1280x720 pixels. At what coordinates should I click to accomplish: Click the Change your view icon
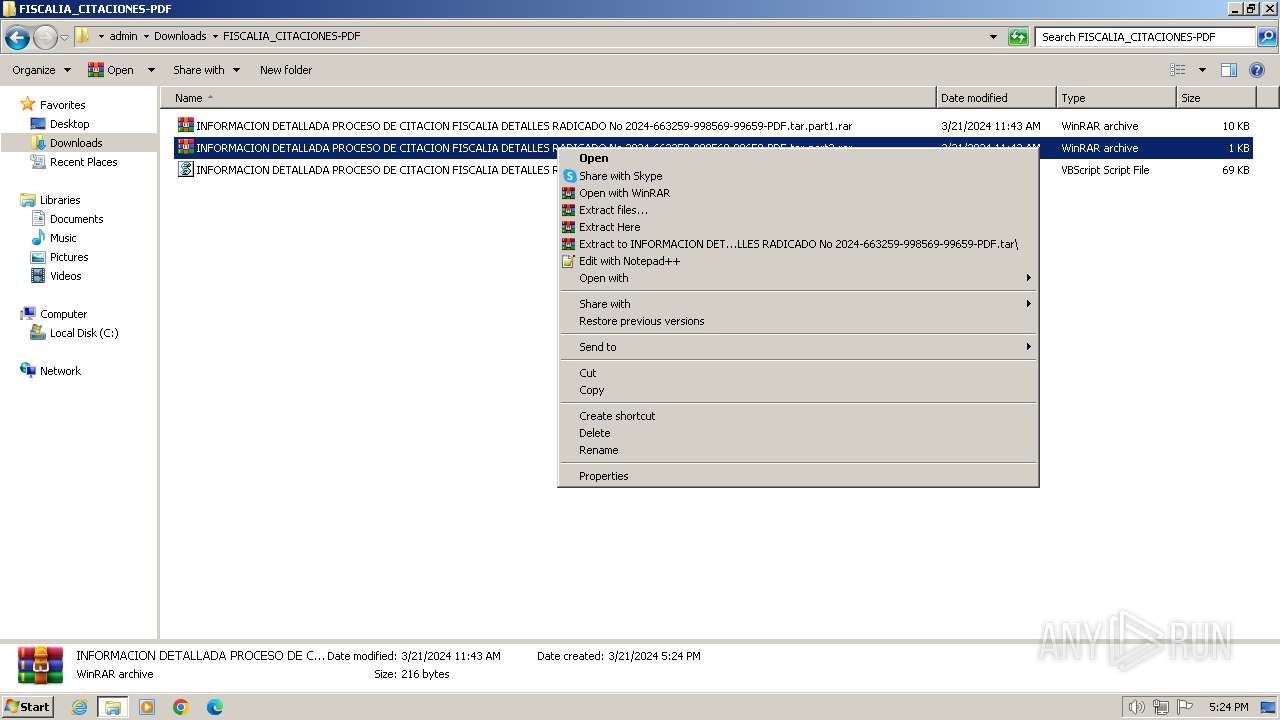[x=1178, y=70]
